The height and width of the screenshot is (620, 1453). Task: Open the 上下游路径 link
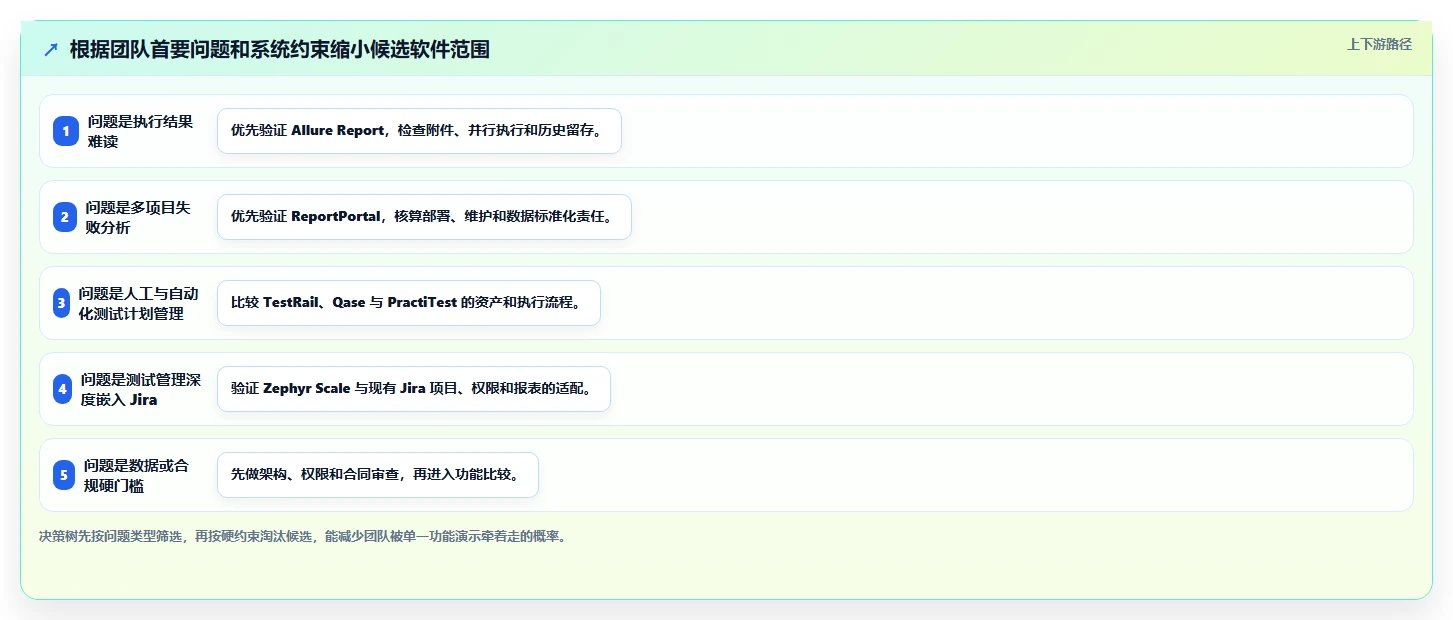coord(1379,44)
